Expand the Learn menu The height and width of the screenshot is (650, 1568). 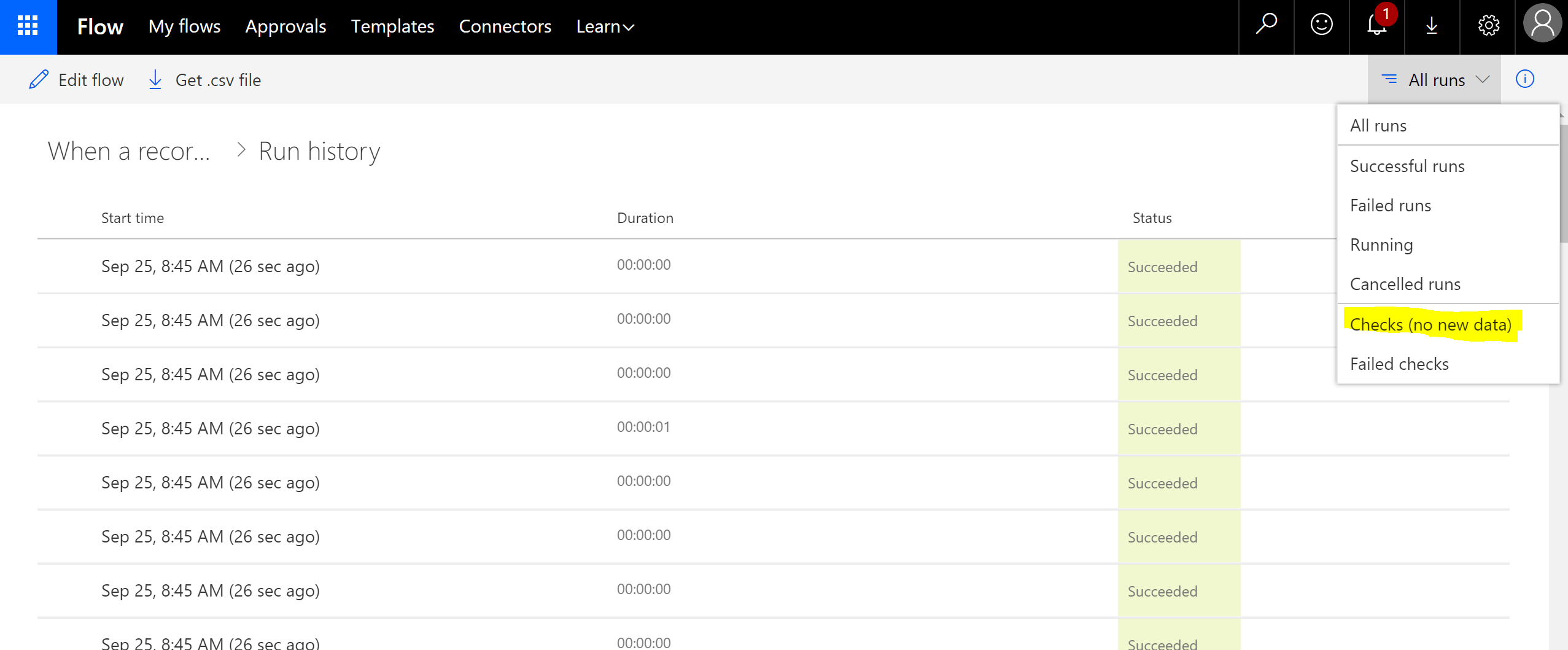[x=605, y=26]
